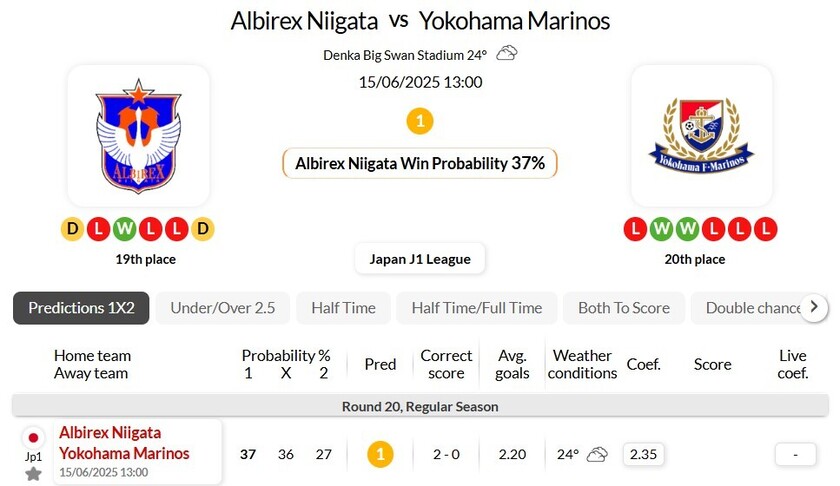840x486 pixels.
Task: Open the Half Time/Full Time tab
Action: 476,308
